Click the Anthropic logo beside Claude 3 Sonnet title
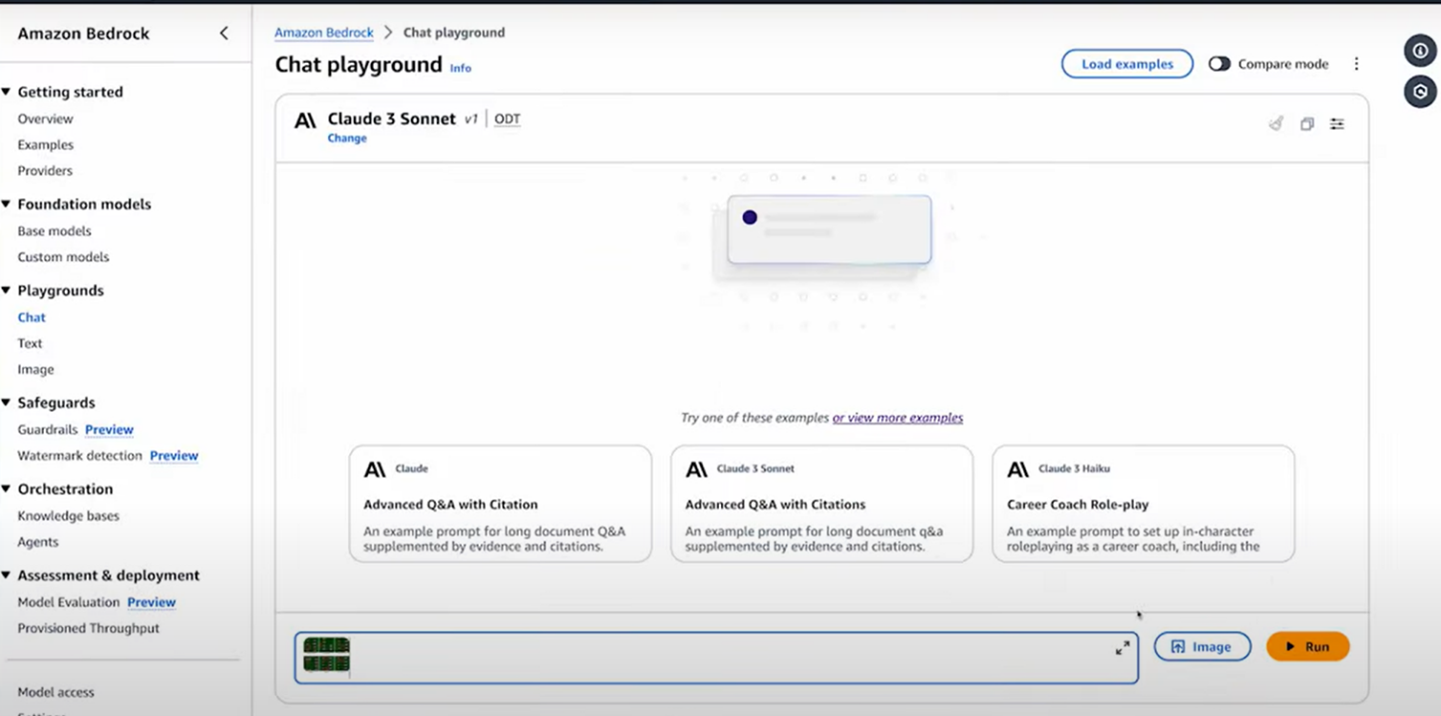Screen dimensions: 1441x716 (305, 120)
